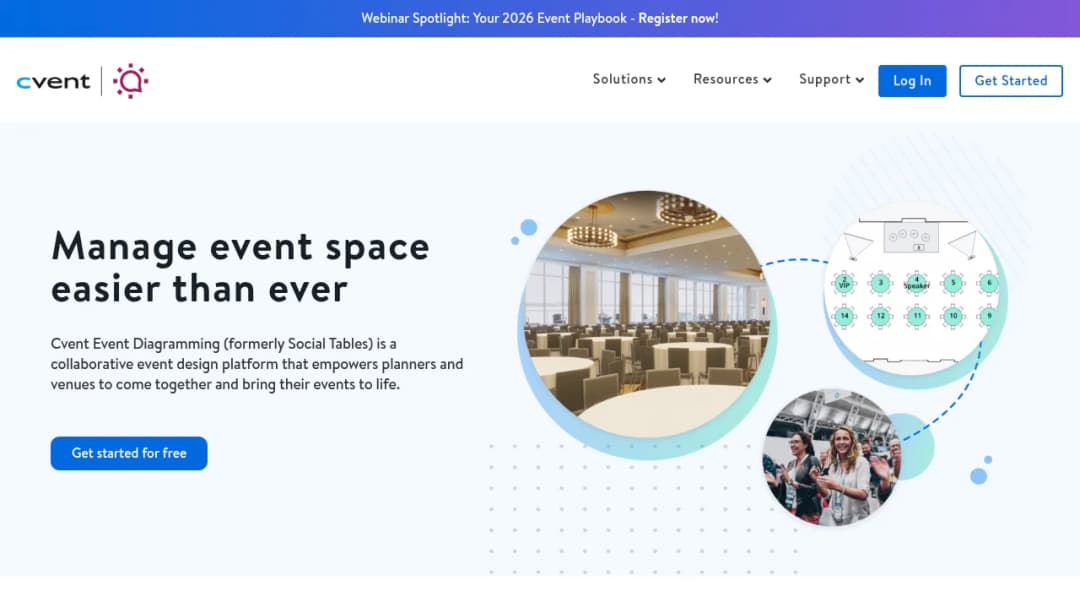The width and height of the screenshot is (1080, 608).
Task: Click the Cvent wordmark logo
Action: point(53,81)
